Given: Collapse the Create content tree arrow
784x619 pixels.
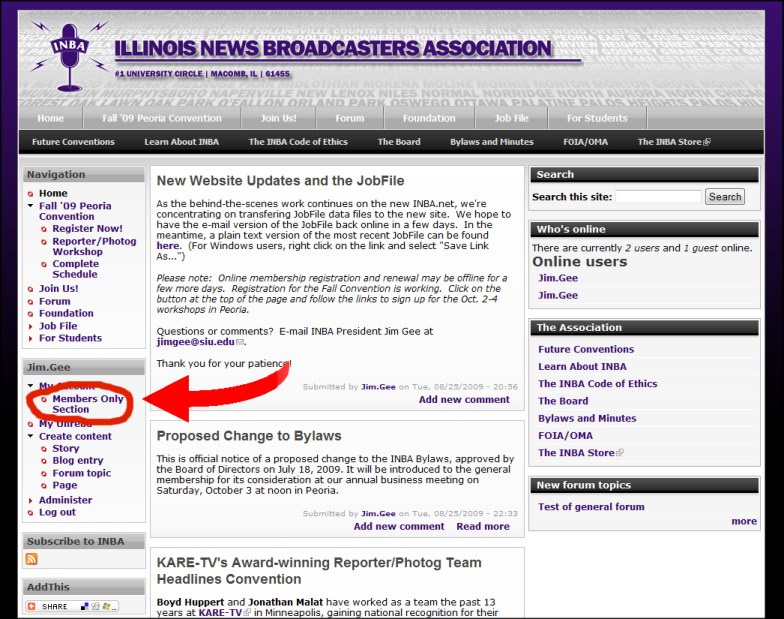Looking at the screenshot, I should 31,436.
